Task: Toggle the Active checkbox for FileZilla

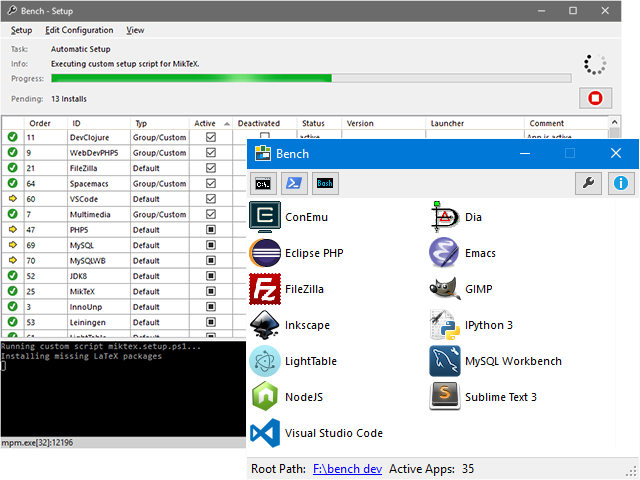Action: [x=211, y=168]
